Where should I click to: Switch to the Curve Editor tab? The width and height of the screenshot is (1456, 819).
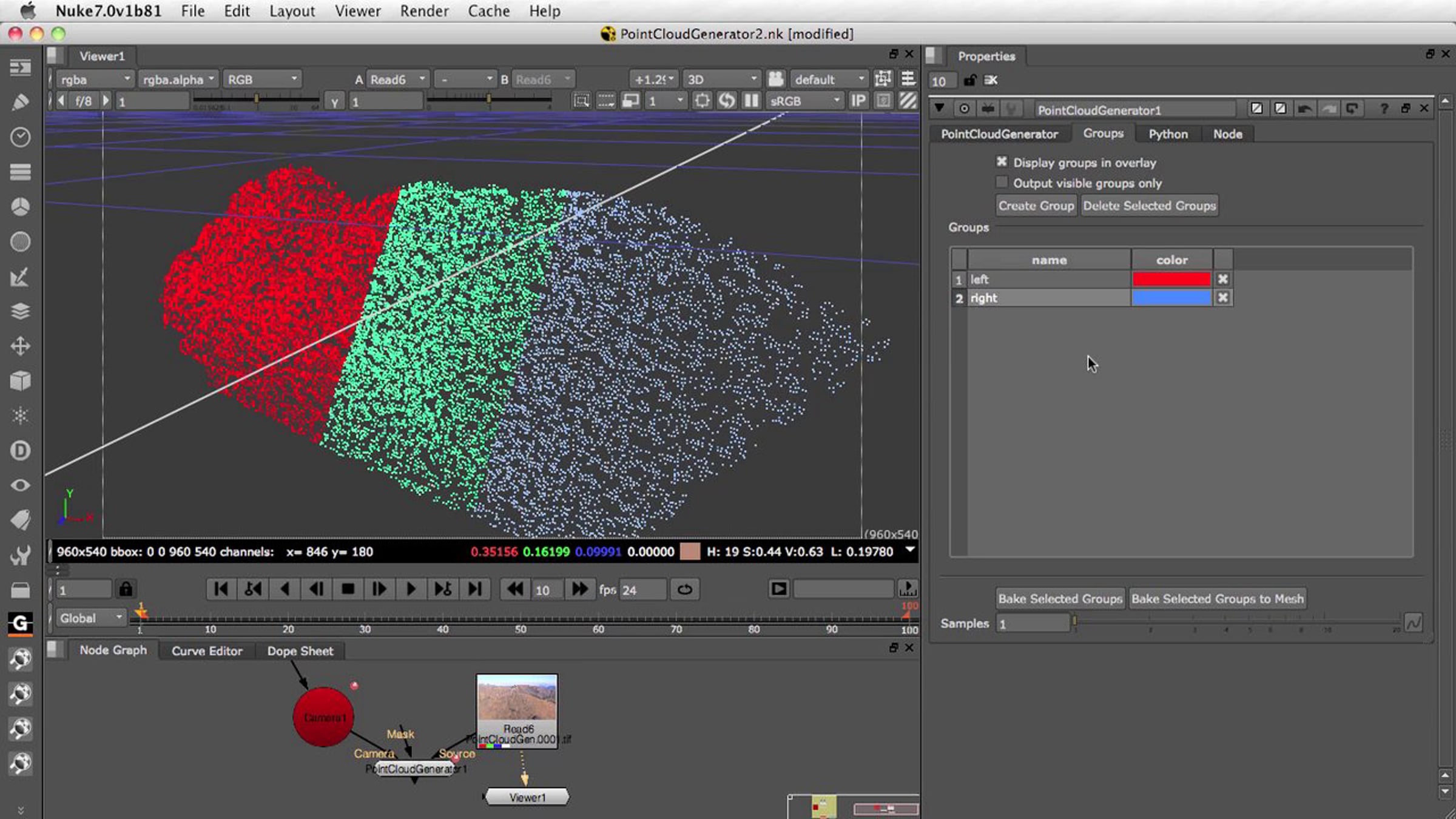click(207, 650)
